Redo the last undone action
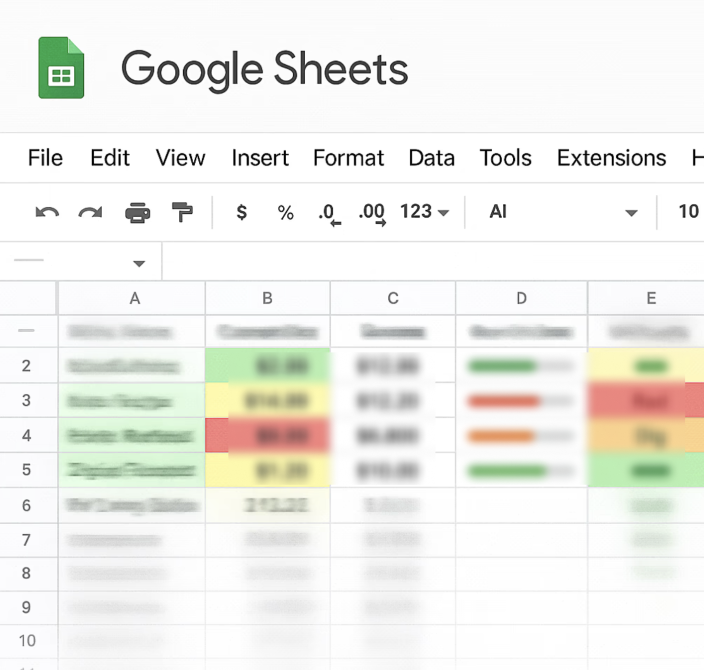 [x=90, y=212]
